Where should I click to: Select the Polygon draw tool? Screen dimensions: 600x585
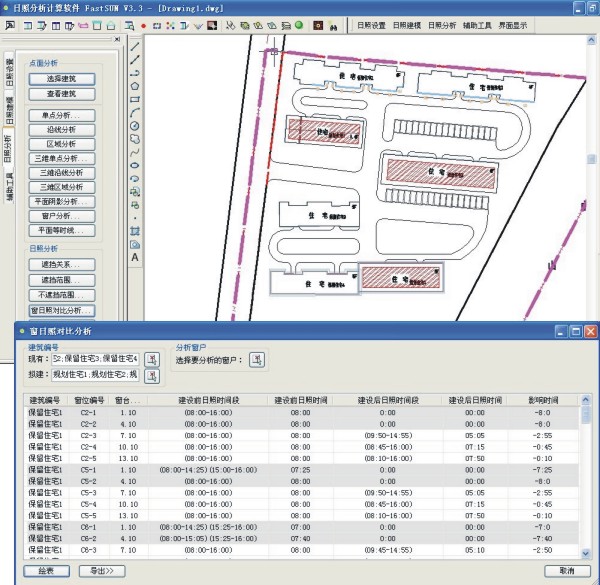(134, 86)
